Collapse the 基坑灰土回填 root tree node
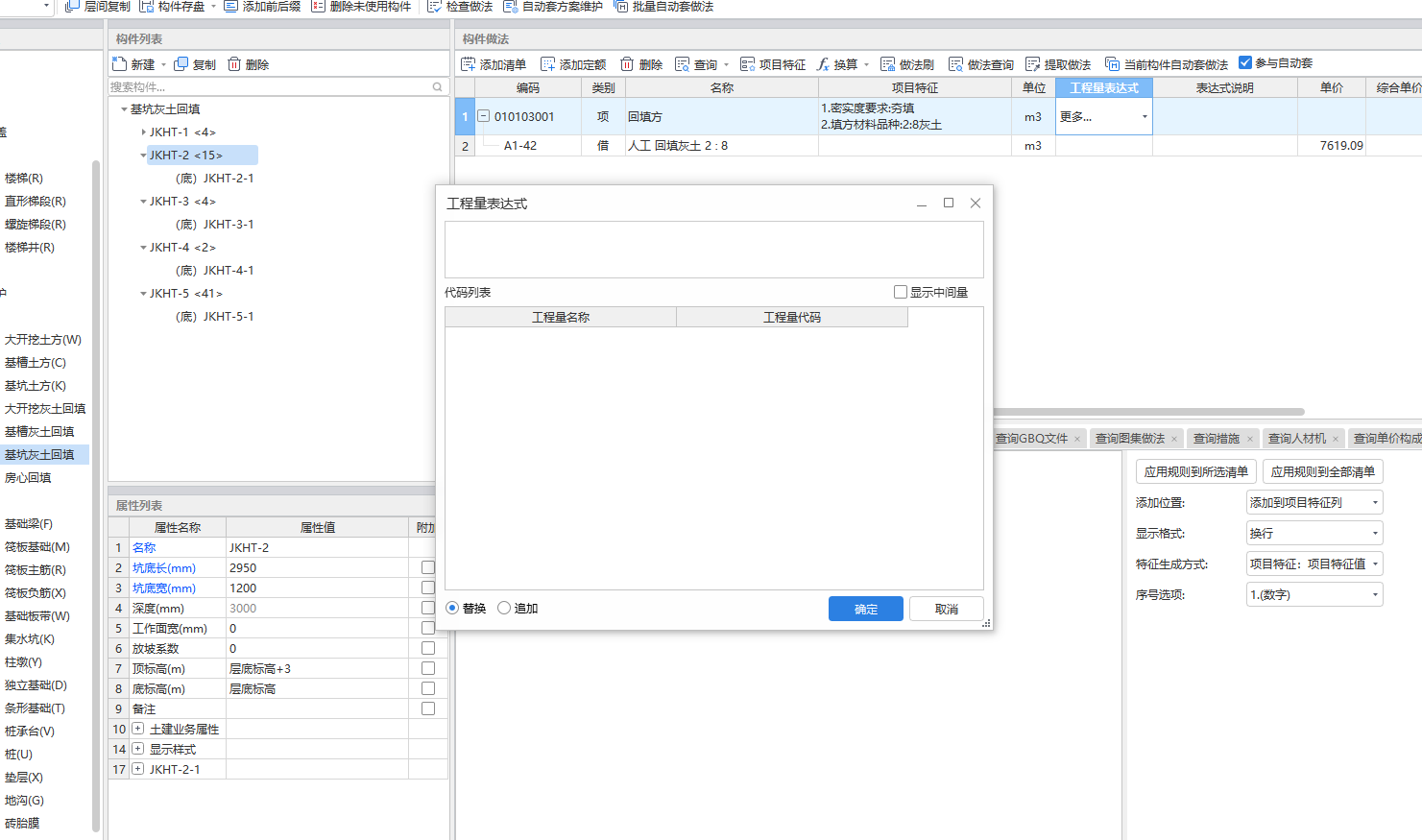 [124, 109]
